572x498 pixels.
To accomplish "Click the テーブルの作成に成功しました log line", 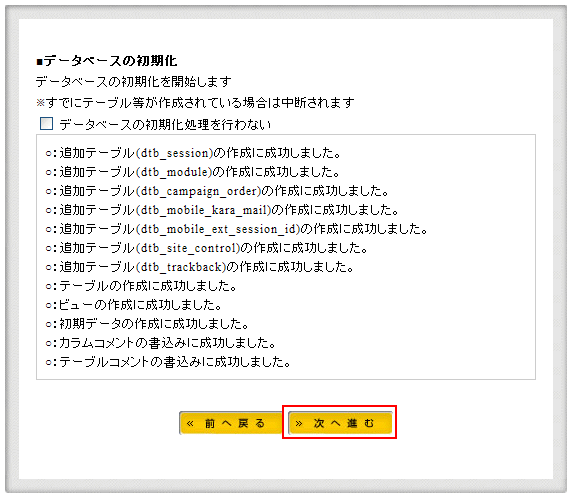I will pyautogui.click(x=141, y=286).
